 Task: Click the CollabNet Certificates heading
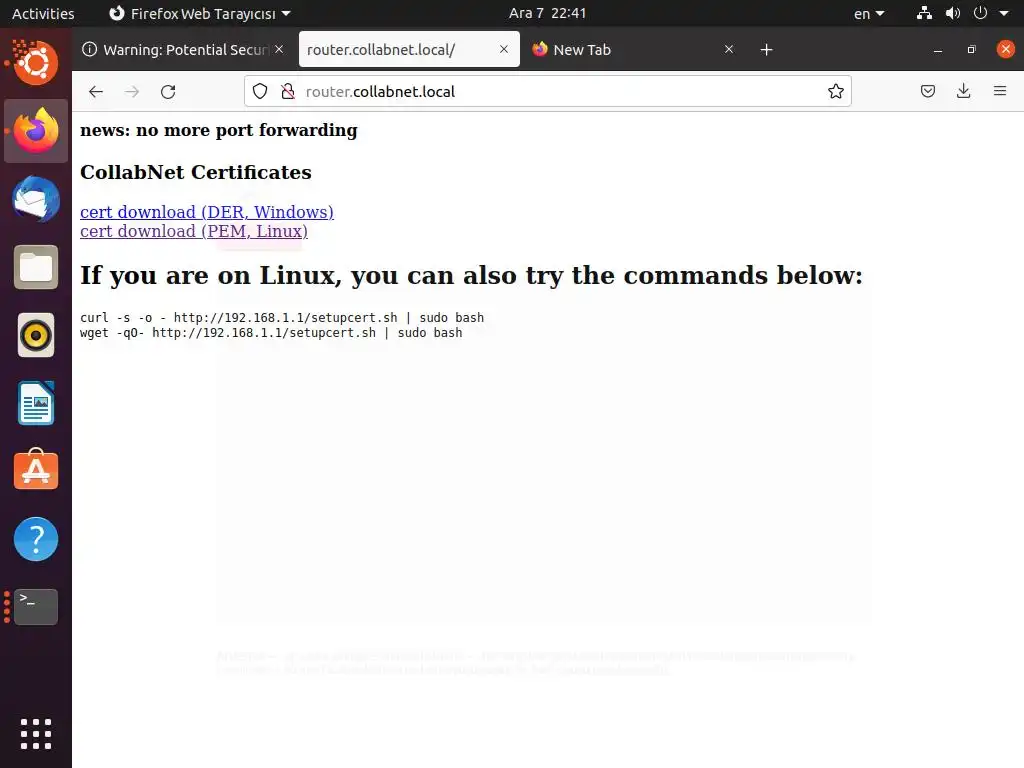click(196, 172)
